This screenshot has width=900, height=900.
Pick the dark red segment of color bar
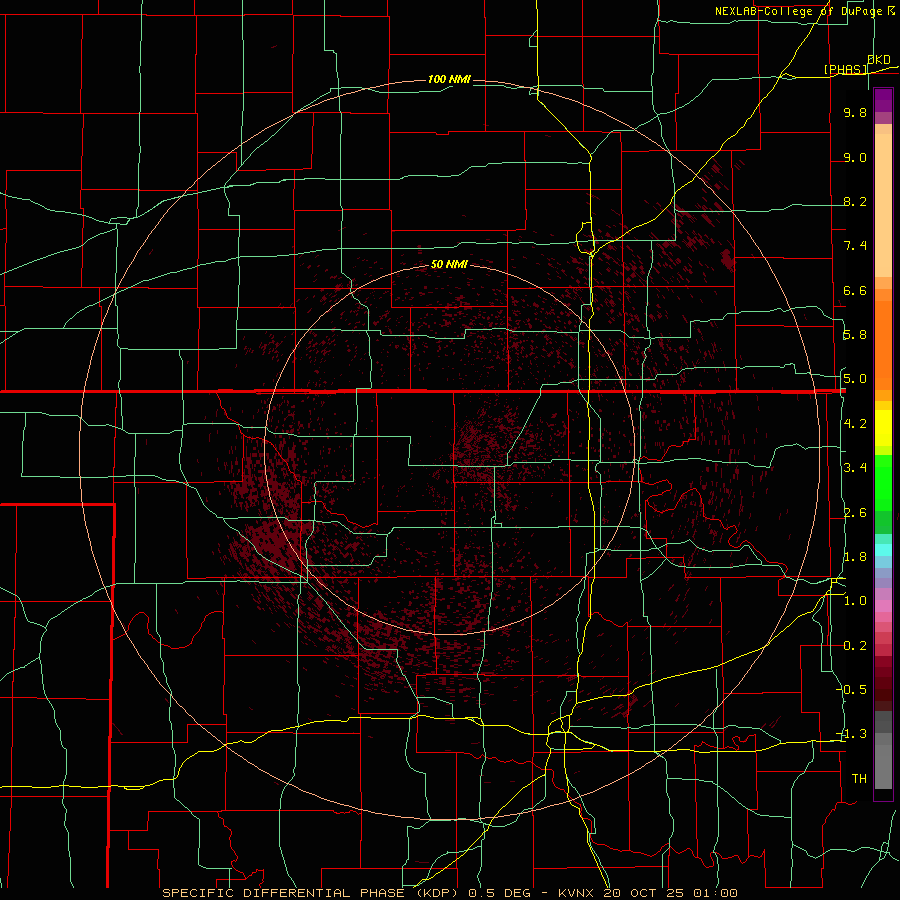point(883,683)
